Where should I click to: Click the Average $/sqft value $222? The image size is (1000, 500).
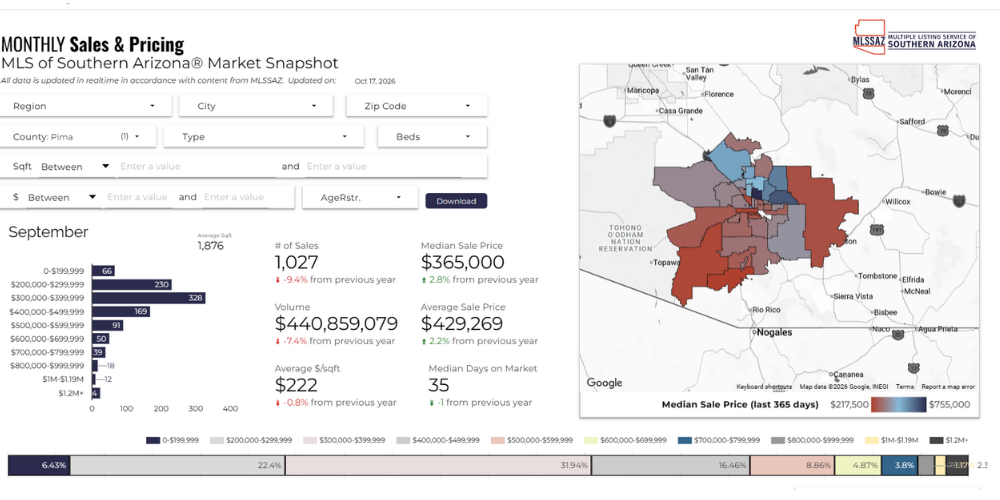296,385
